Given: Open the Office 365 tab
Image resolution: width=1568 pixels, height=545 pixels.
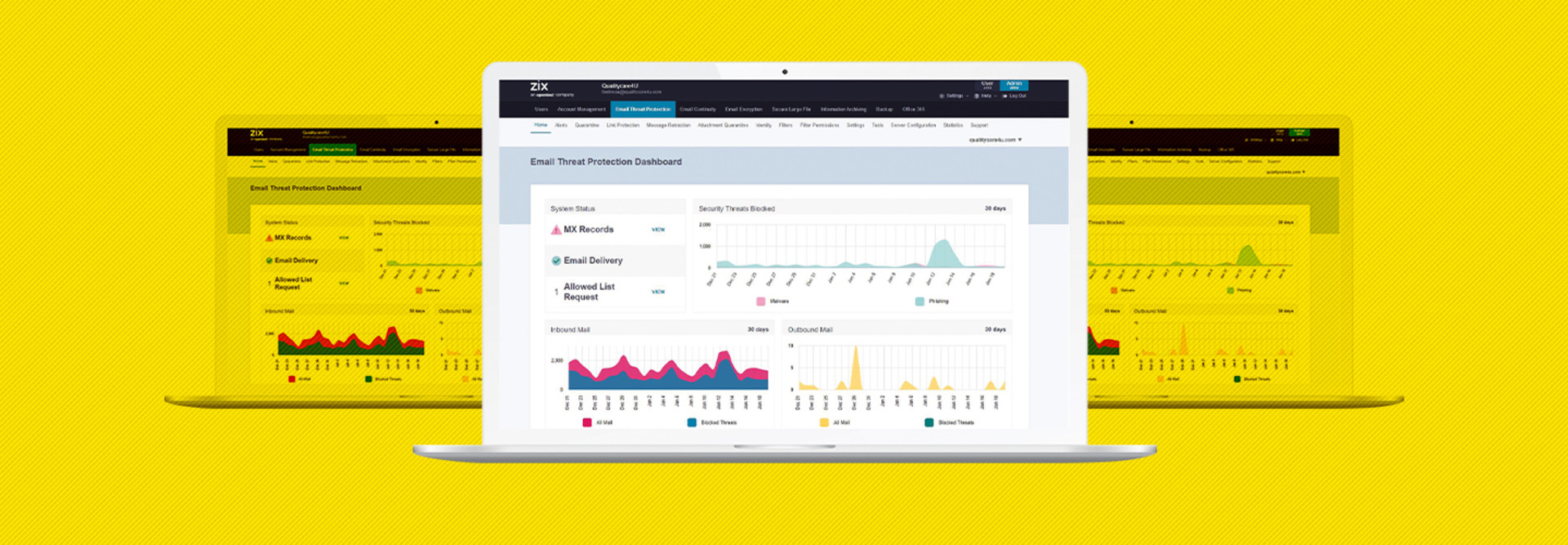Looking at the screenshot, I should [913, 109].
